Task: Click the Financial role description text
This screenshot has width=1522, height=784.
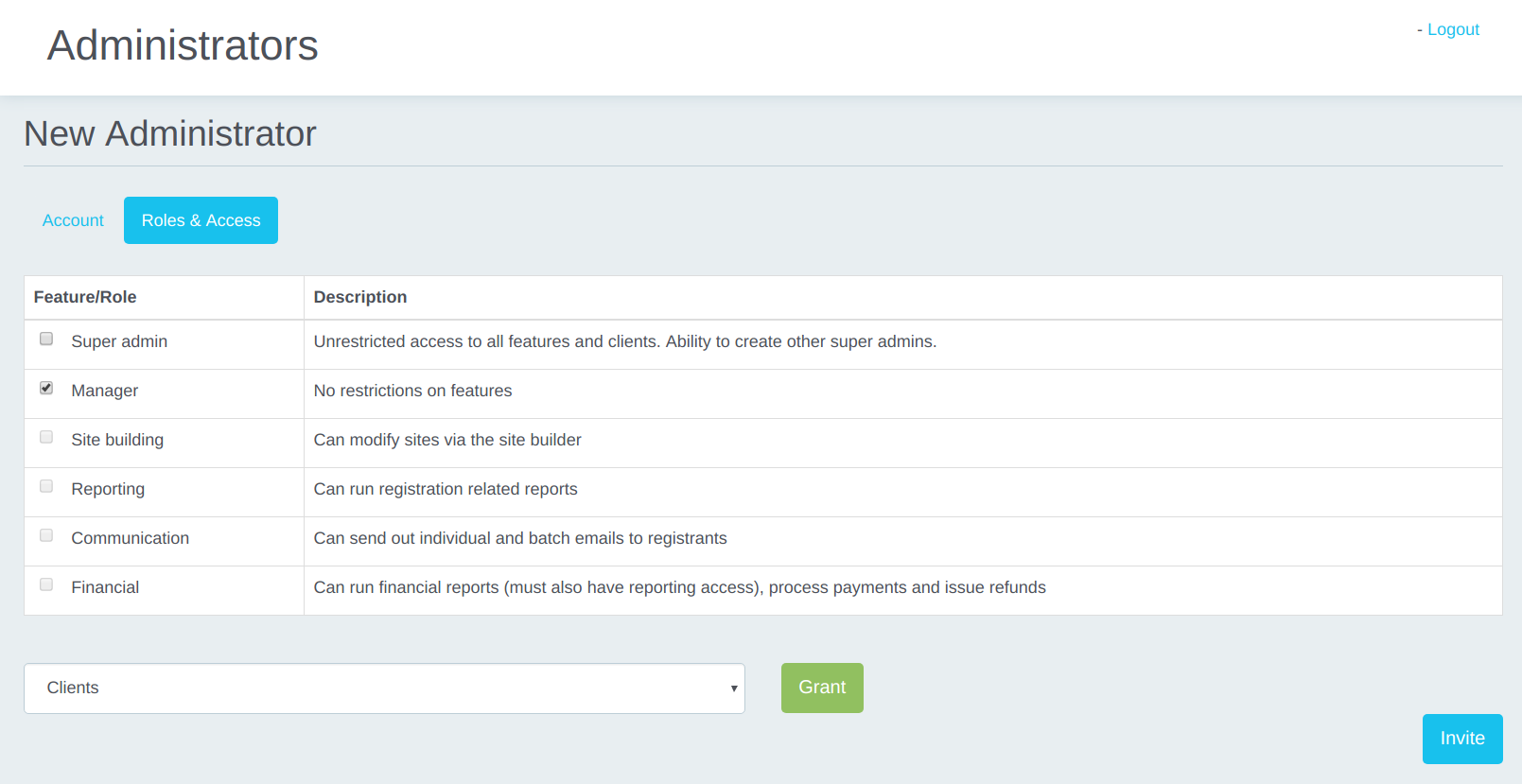Action: pos(679,587)
